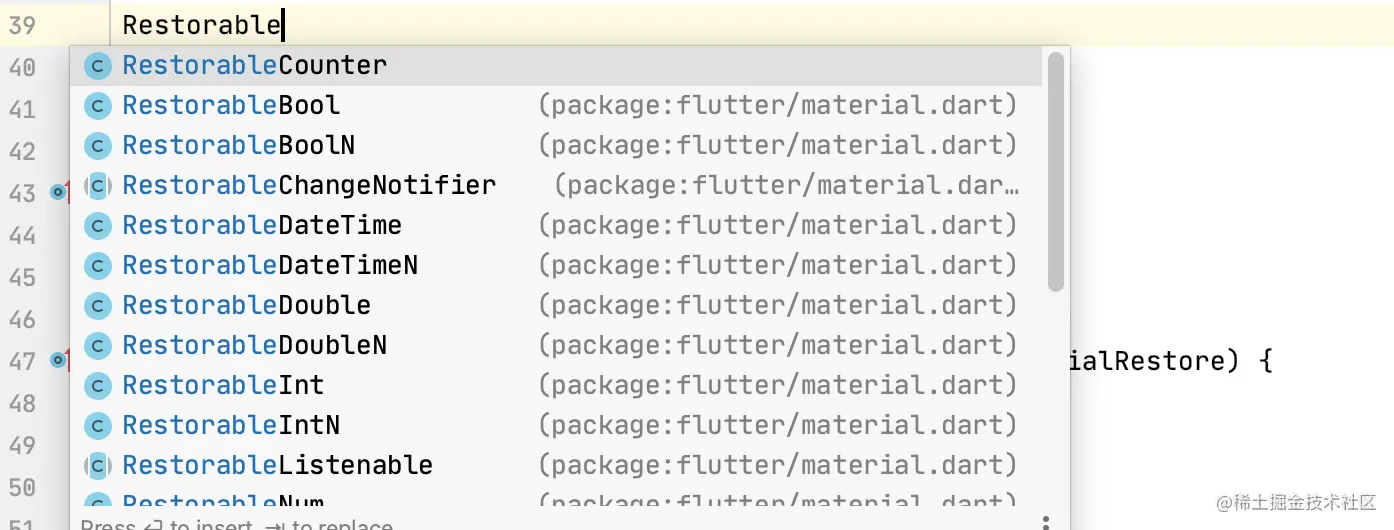Place cursor after typed Restorable text
Image resolution: width=1394 pixels, height=530 pixels.
coord(283,24)
